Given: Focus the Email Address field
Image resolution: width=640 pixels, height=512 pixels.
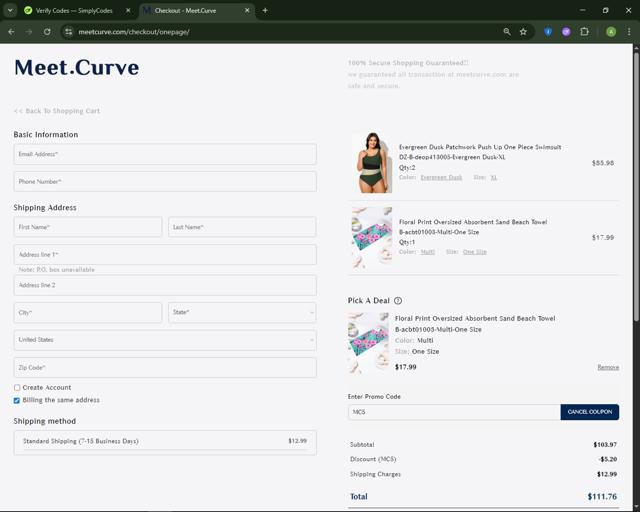Looking at the screenshot, I should pyautogui.click(x=165, y=154).
